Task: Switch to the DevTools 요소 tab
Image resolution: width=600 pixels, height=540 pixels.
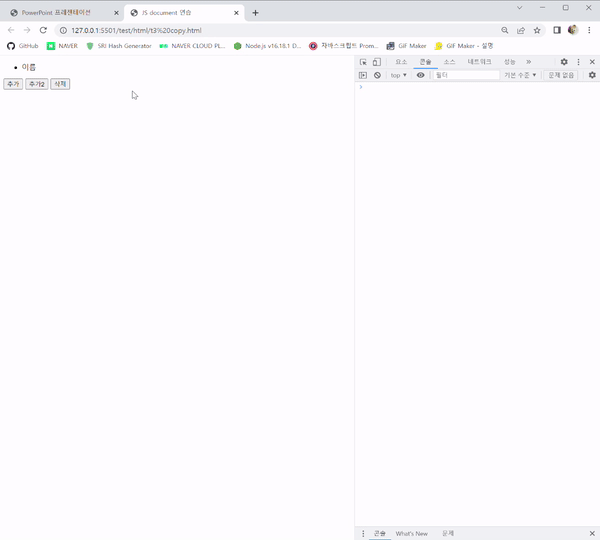Action: (401, 62)
